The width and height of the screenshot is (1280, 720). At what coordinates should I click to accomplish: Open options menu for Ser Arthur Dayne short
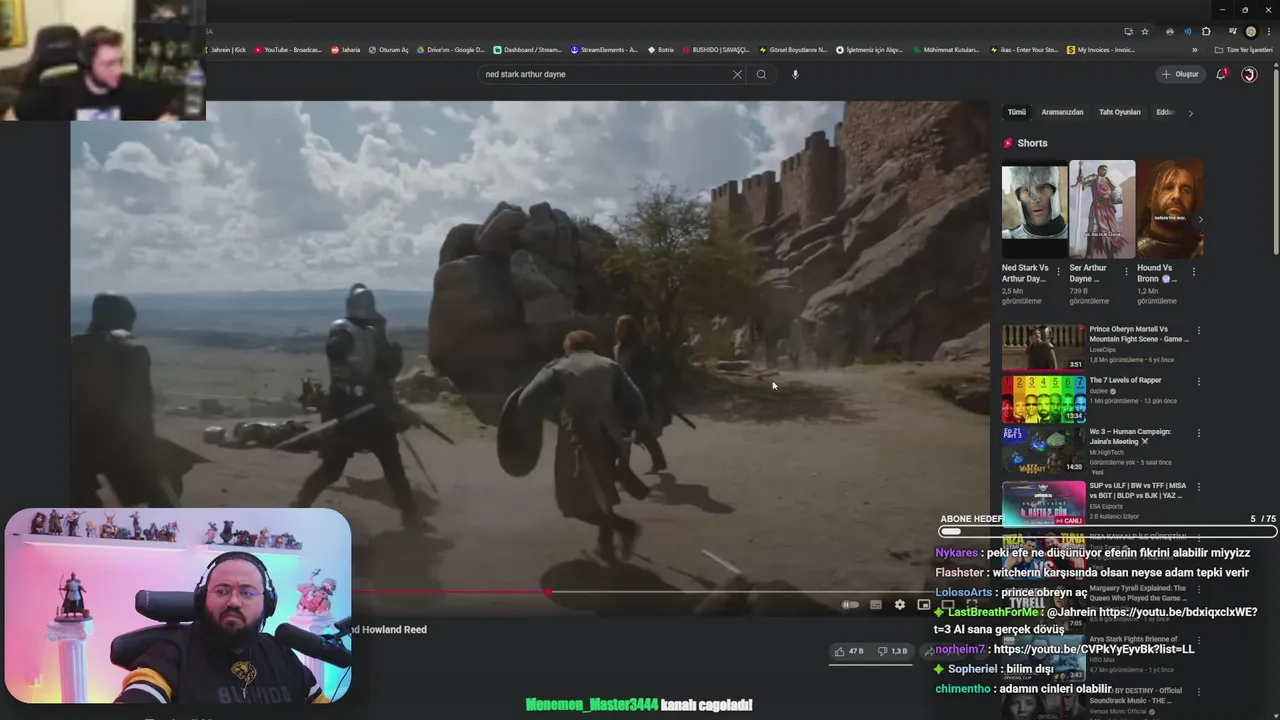[1126, 271]
